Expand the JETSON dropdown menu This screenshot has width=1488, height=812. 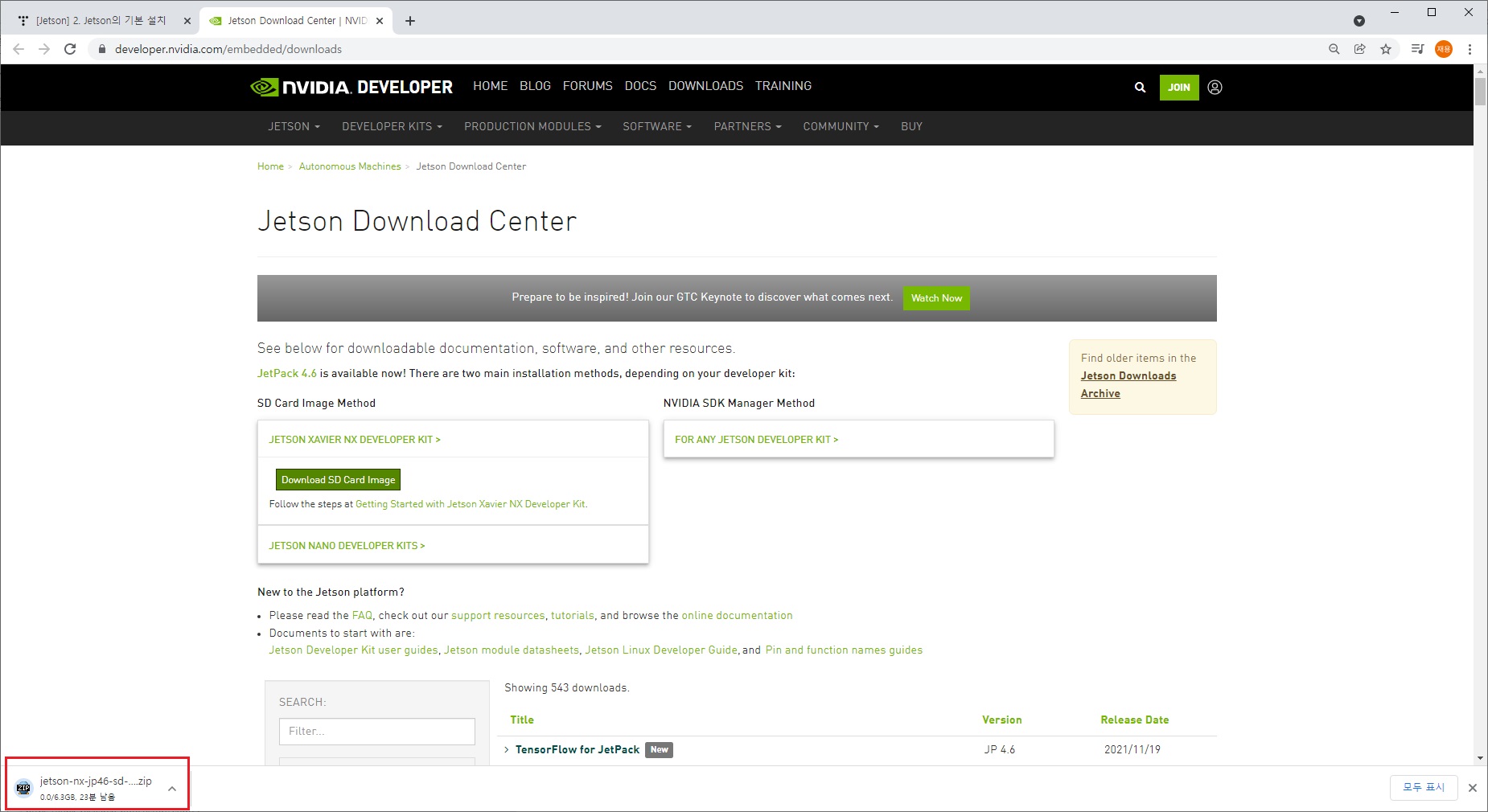pos(294,127)
